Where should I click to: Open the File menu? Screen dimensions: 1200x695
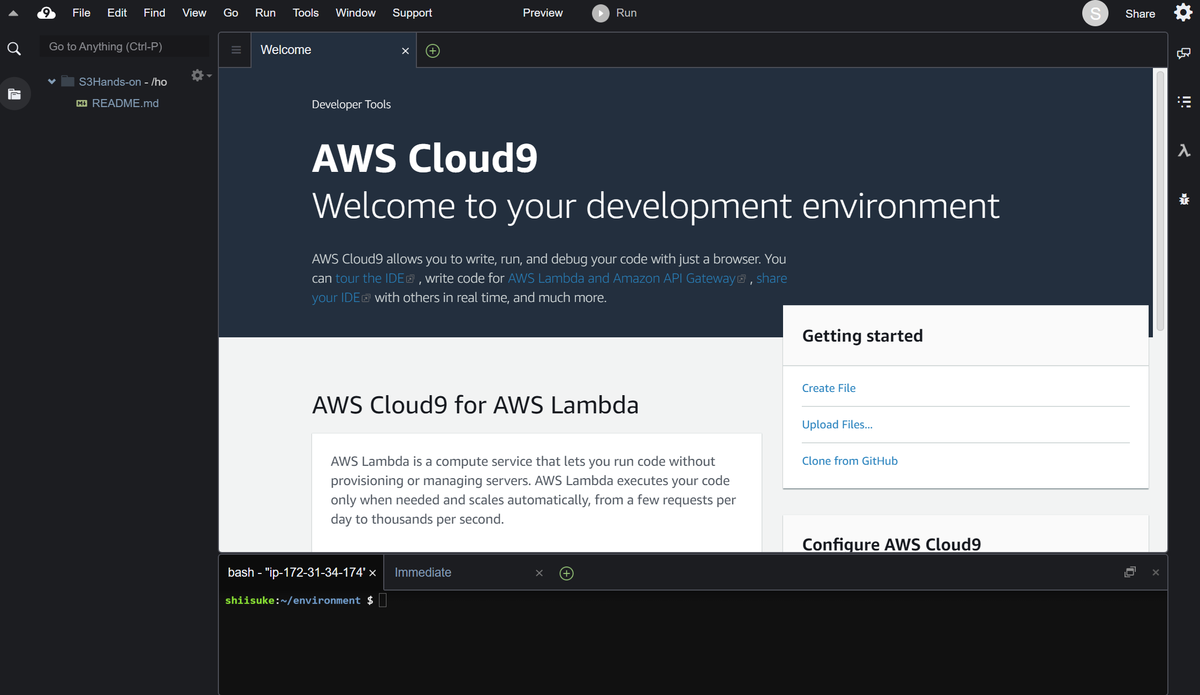click(81, 13)
